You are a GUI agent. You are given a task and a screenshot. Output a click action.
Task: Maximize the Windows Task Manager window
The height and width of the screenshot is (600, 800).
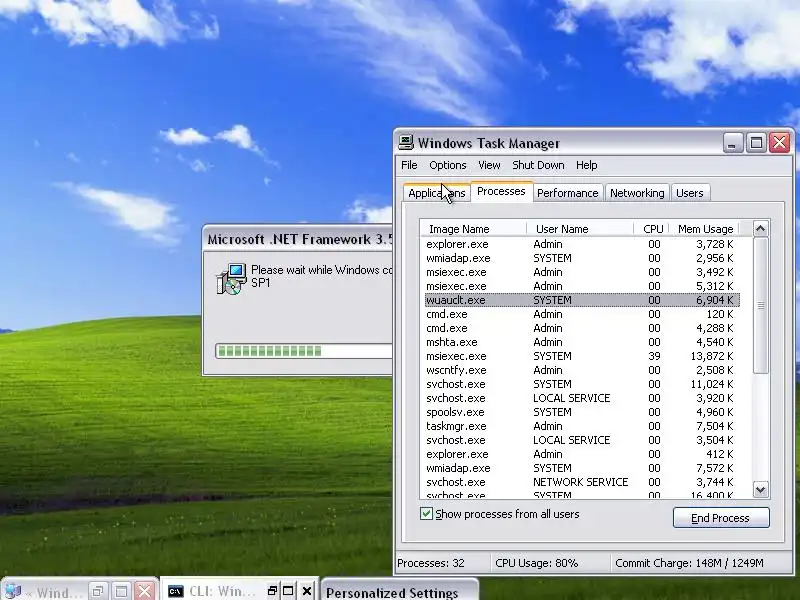[756, 142]
